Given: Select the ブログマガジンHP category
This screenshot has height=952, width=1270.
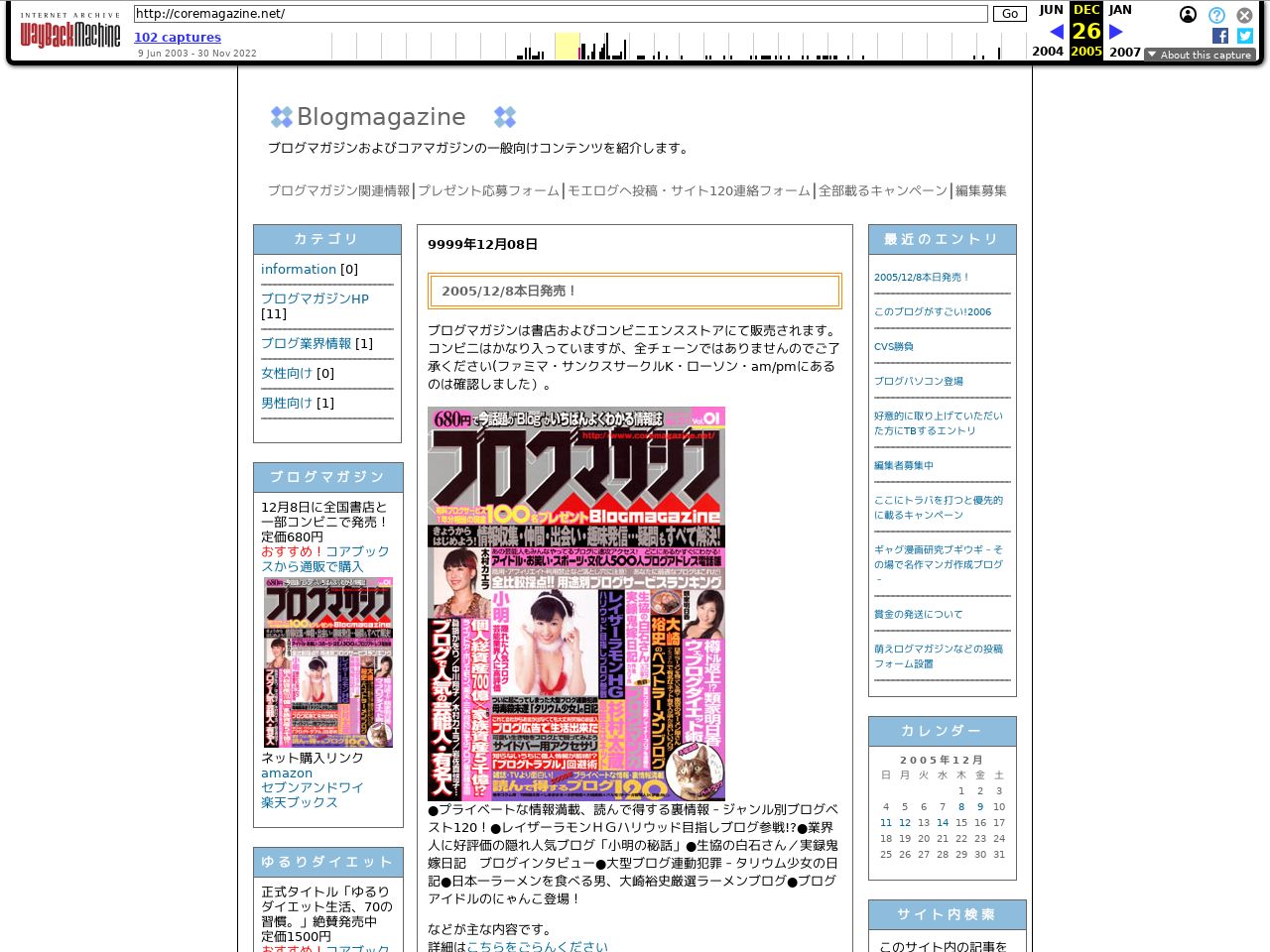Looking at the screenshot, I should pyautogui.click(x=315, y=298).
